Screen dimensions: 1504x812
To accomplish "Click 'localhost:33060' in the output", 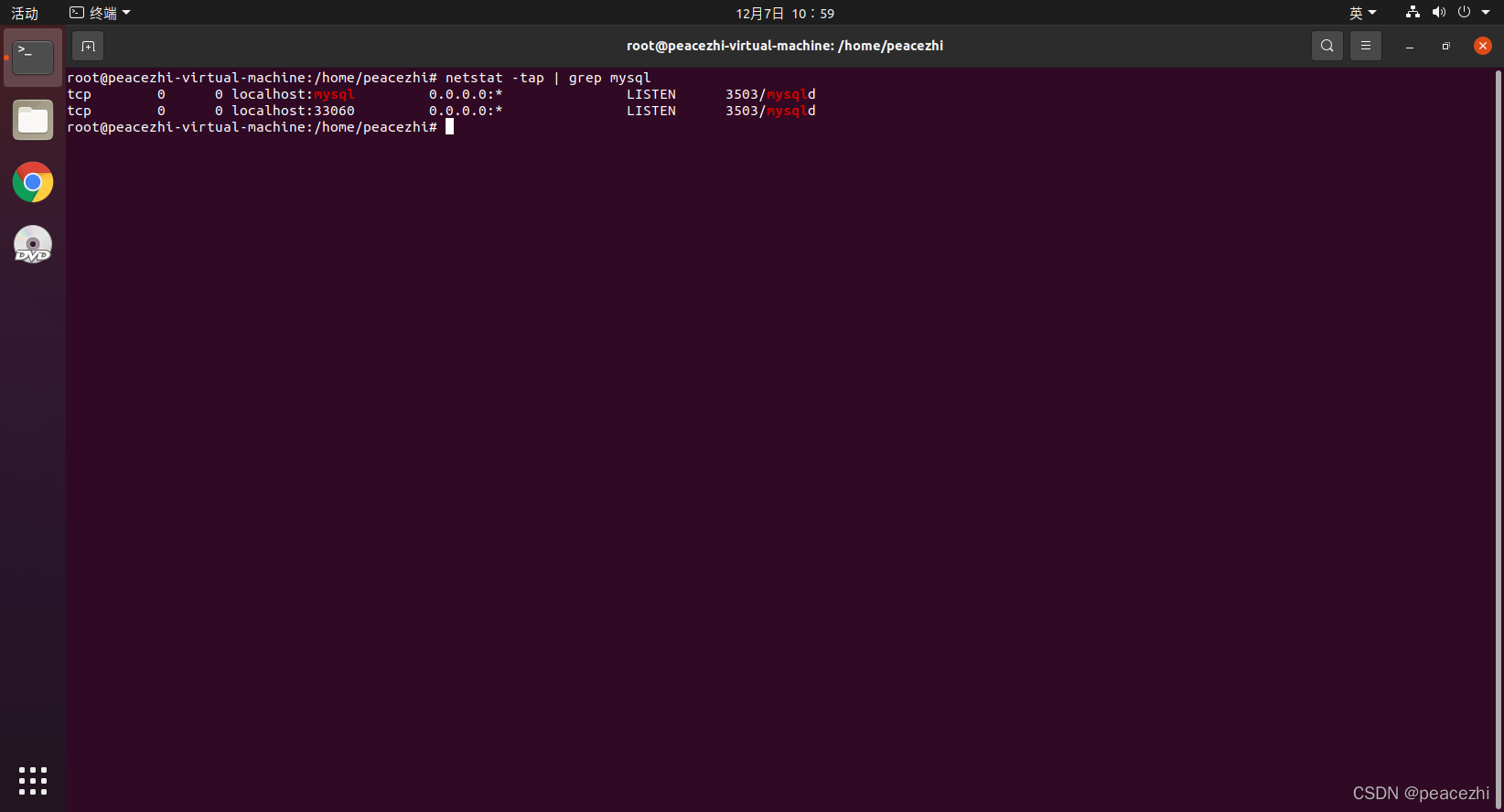I will pyautogui.click(x=293, y=111).
